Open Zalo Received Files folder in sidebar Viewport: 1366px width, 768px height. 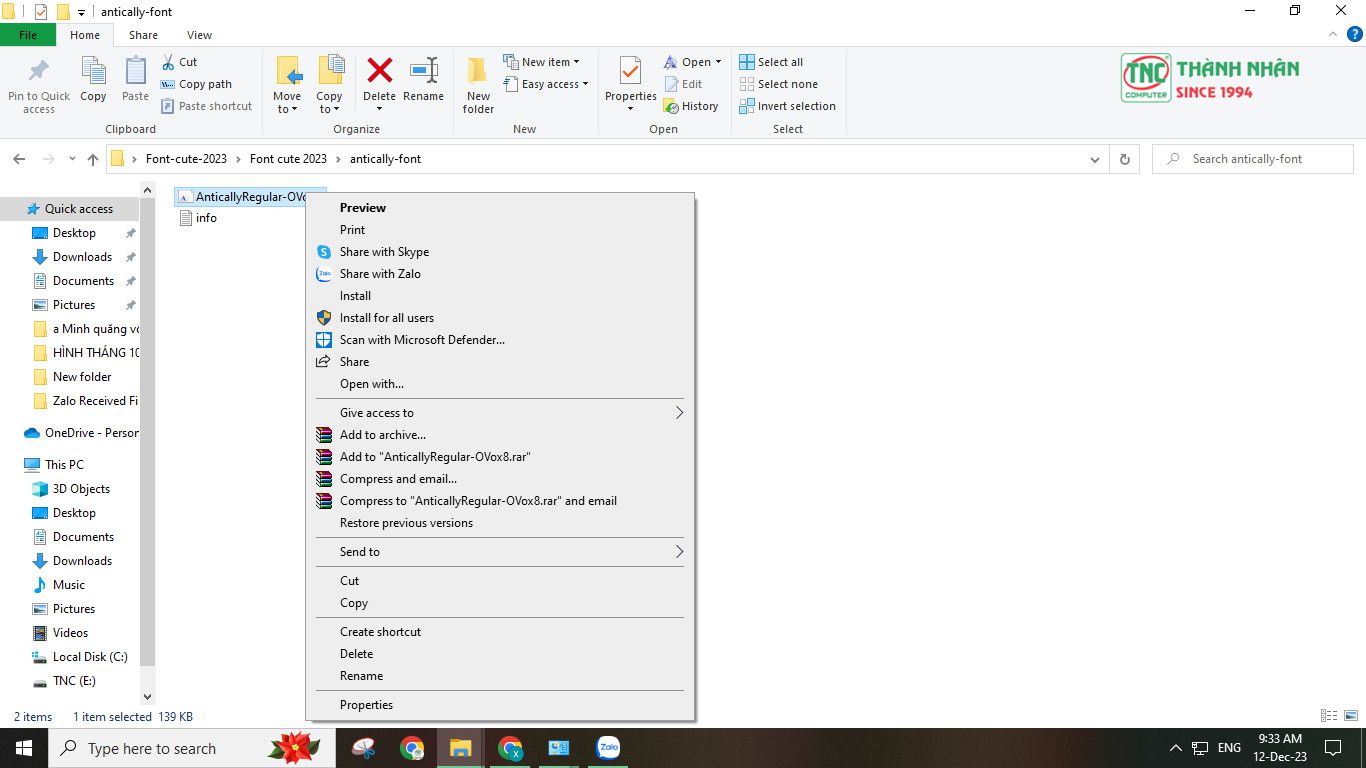(x=85, y=401)
